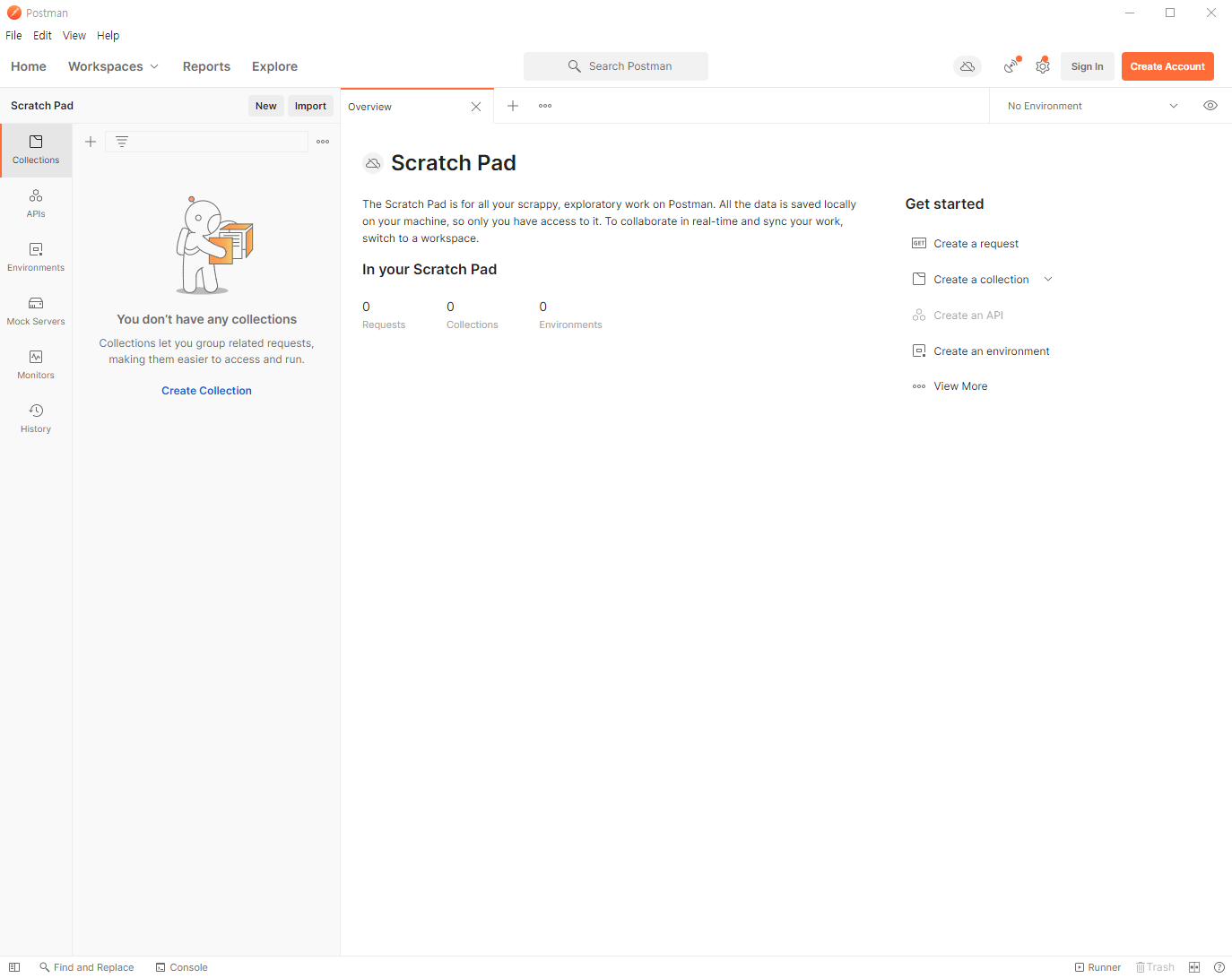
Task: Open the Monitors sidebar panel
Action: tap(36, 365)
